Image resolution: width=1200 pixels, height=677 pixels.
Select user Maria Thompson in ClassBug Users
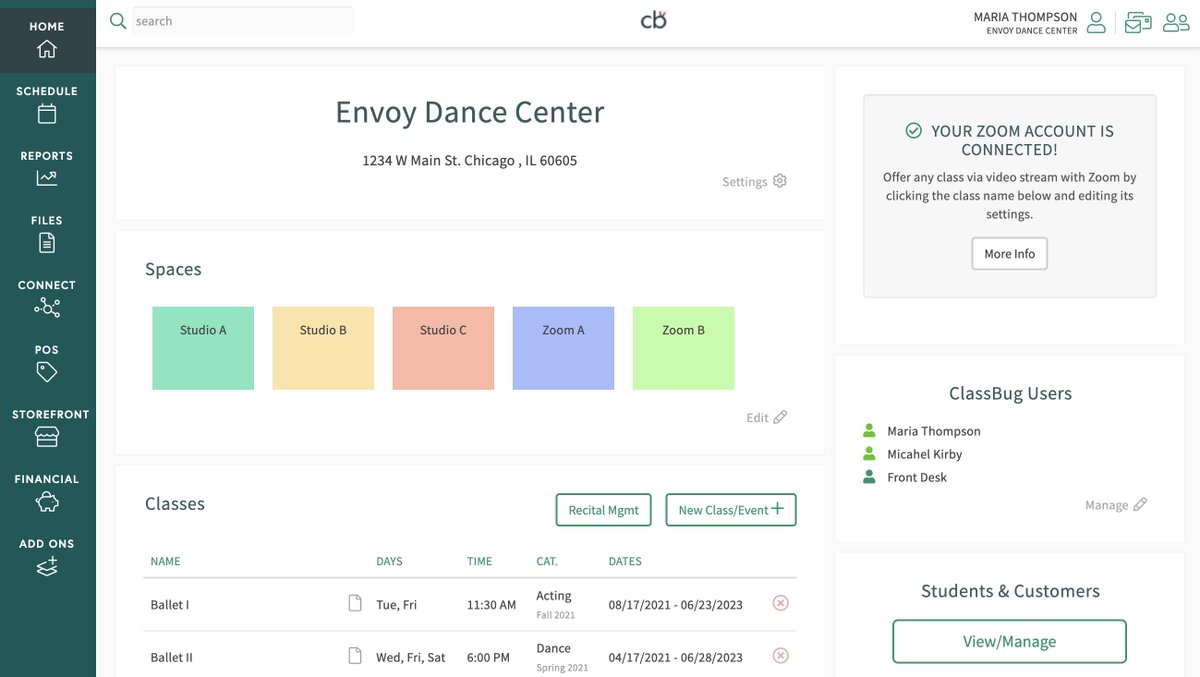[934, 431]
